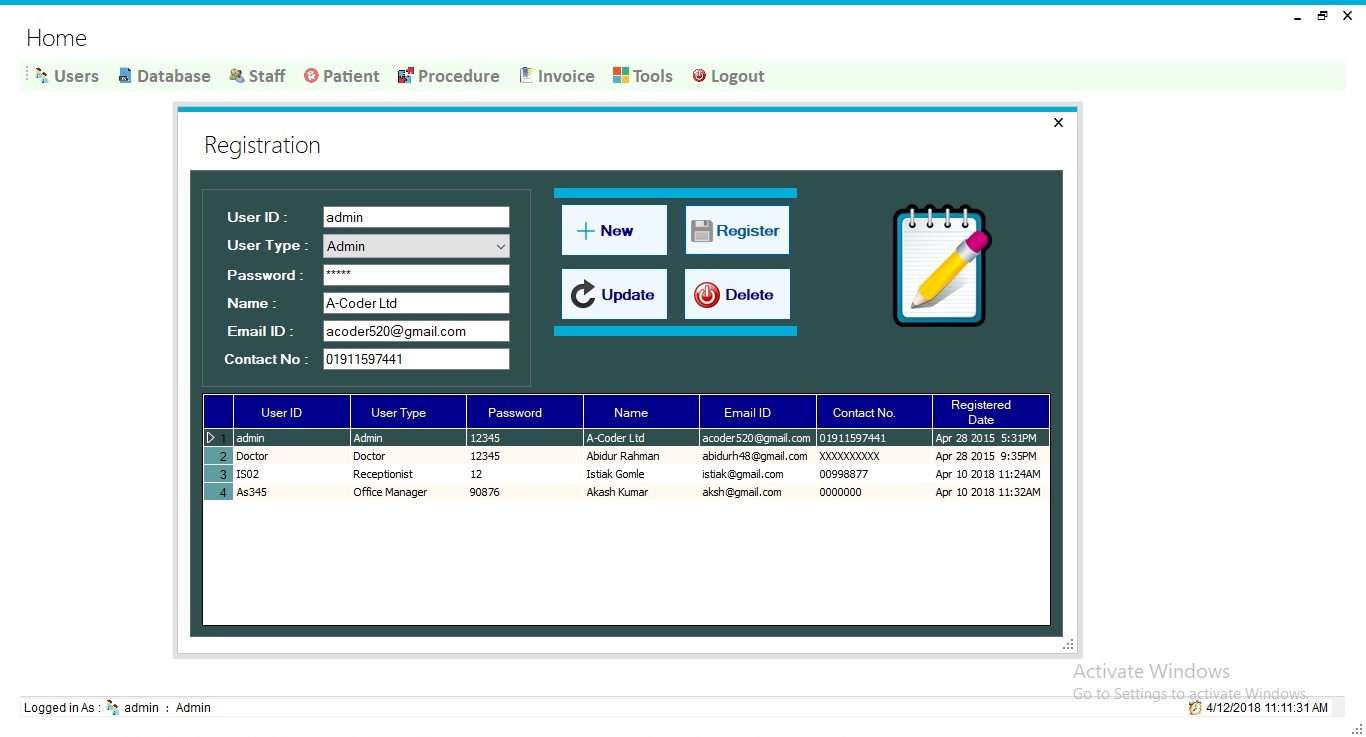Open the Database menu

pos(164,76)
